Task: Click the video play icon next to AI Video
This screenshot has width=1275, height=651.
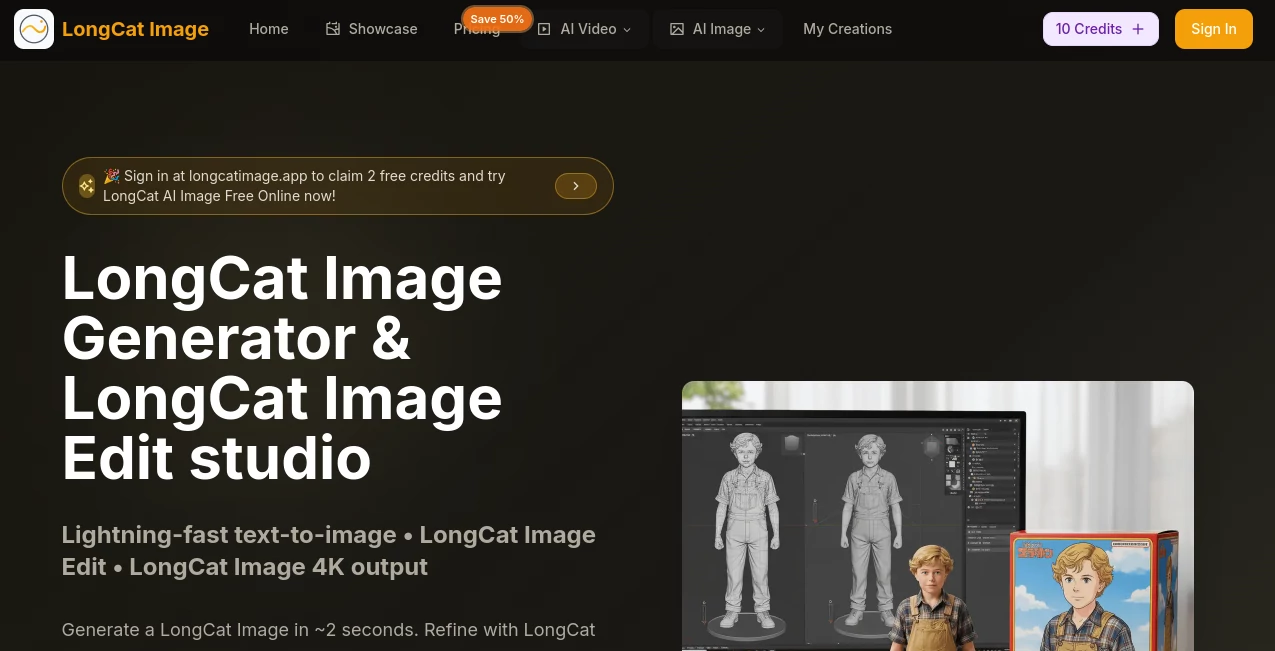Action: (545, 29)
